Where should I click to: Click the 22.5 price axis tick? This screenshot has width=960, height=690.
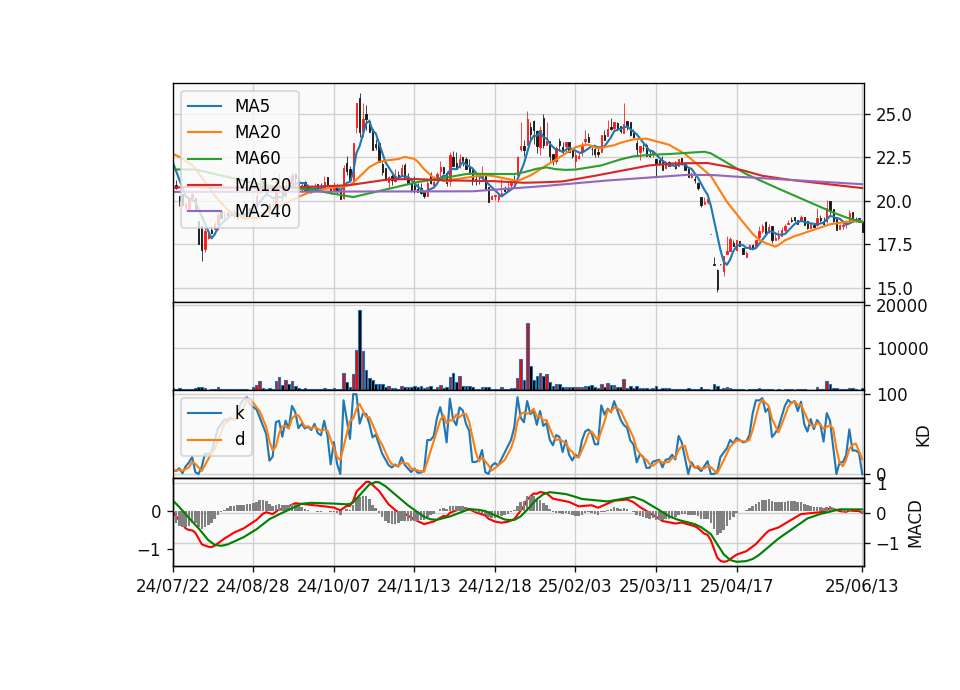click(x=894, y=159)
